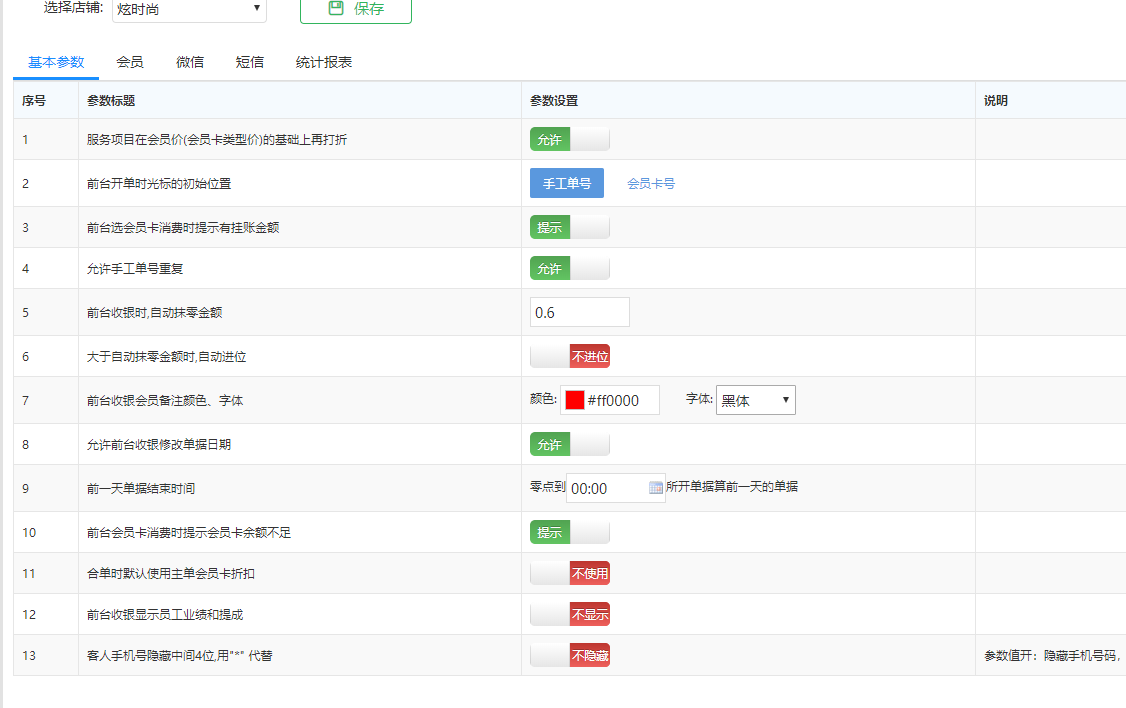Screen dimensions: 1126x708
Task: Click the row text 前一天单据结束时间
Action: [141, 488]
